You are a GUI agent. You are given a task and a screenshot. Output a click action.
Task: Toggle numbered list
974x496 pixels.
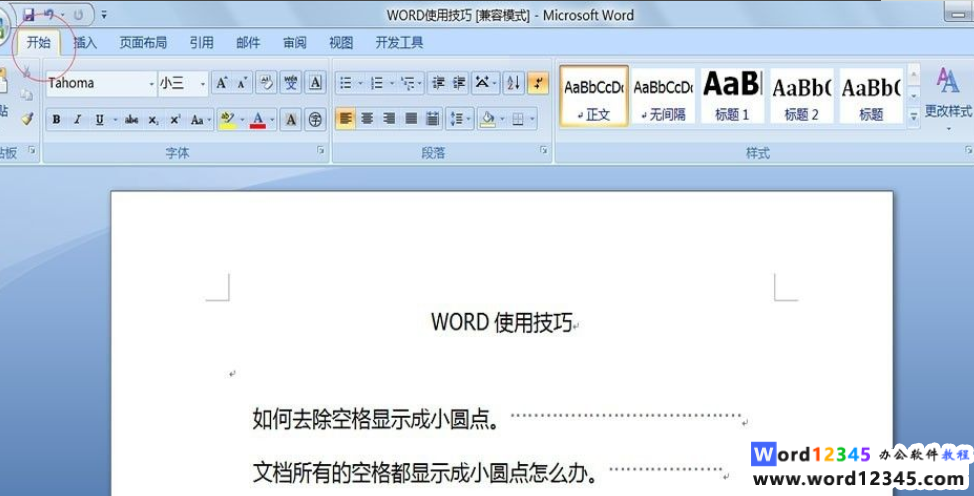coord(376,83)
